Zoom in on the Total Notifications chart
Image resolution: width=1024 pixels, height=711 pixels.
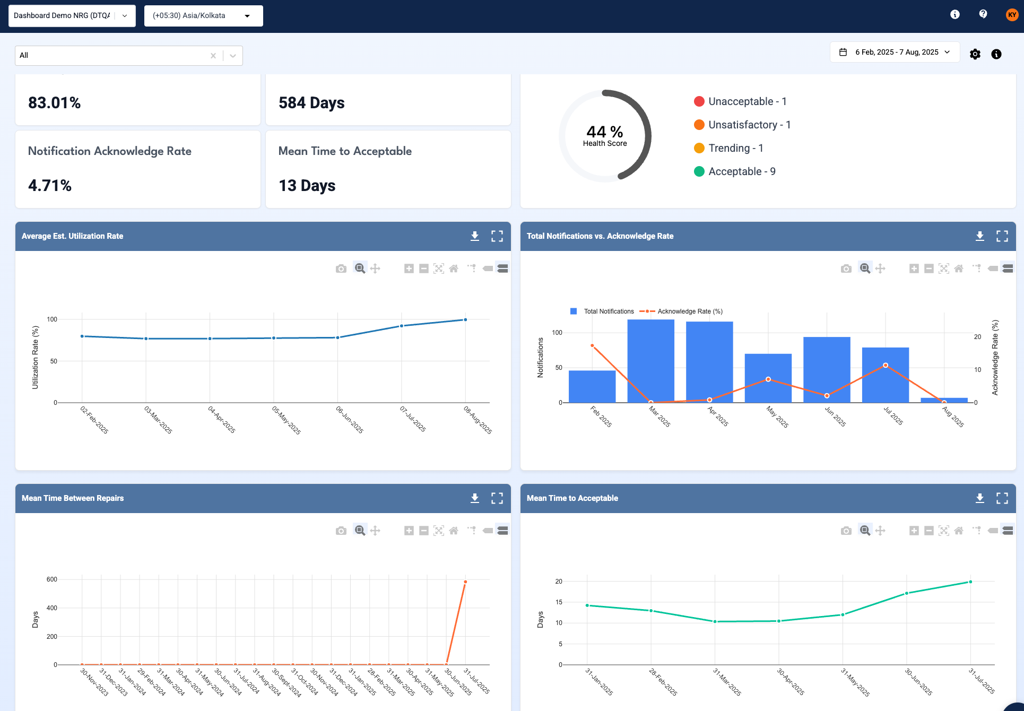click(914, 268)
